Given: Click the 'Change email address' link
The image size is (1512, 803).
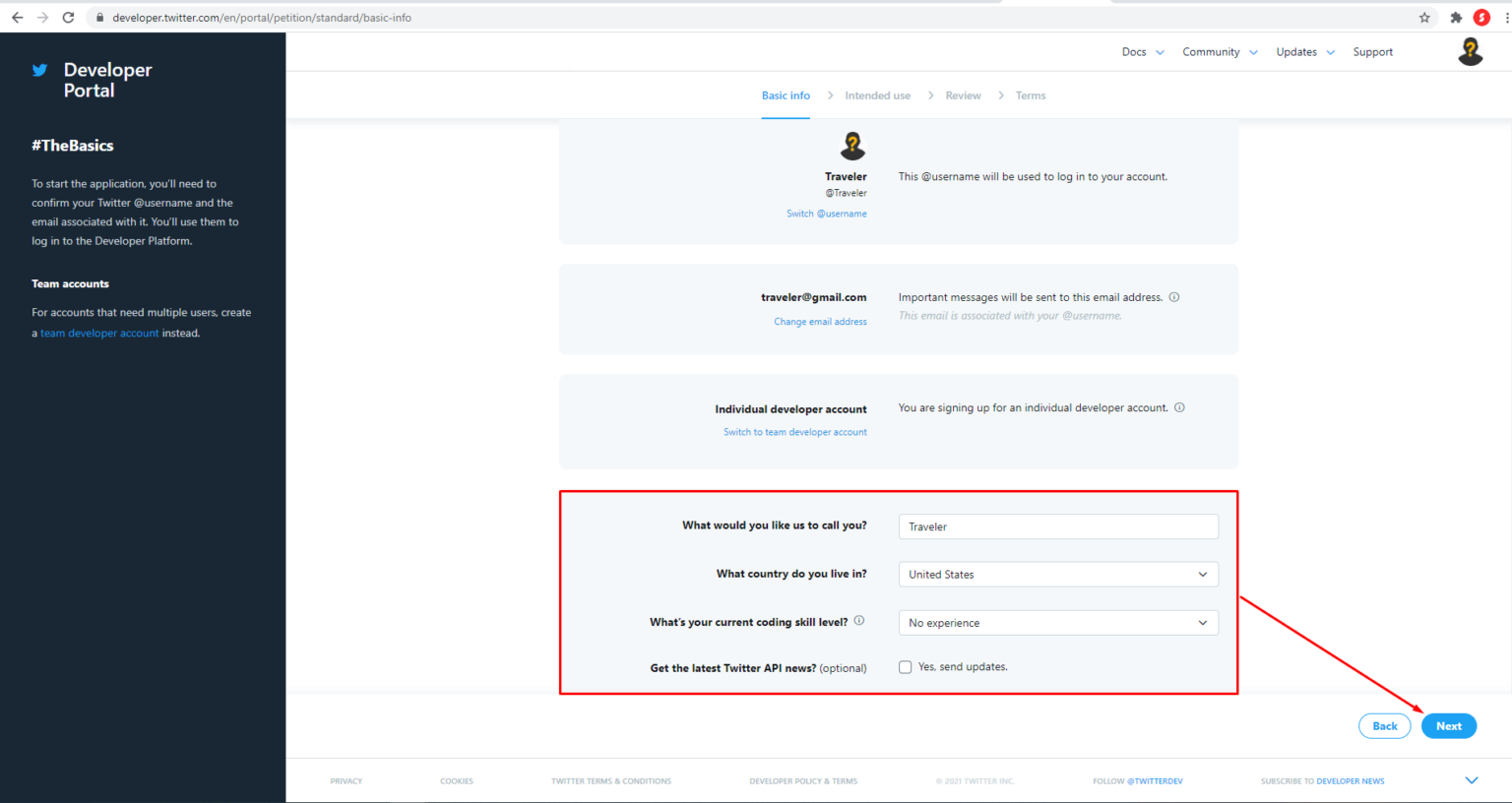Looking at the screenshot, I should point(820,321).
